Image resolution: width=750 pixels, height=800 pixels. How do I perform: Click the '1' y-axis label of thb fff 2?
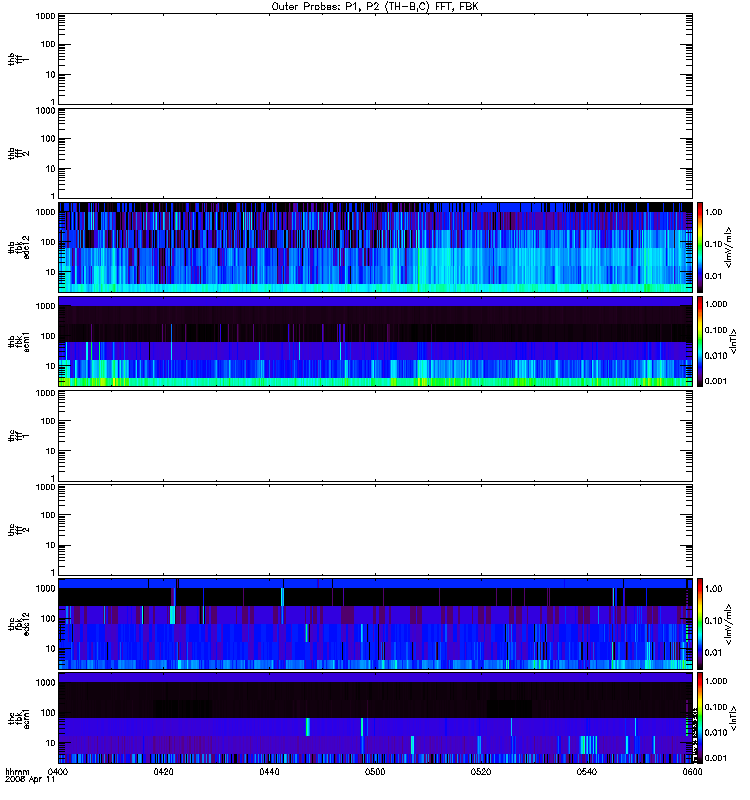click(x=53, y=196)
